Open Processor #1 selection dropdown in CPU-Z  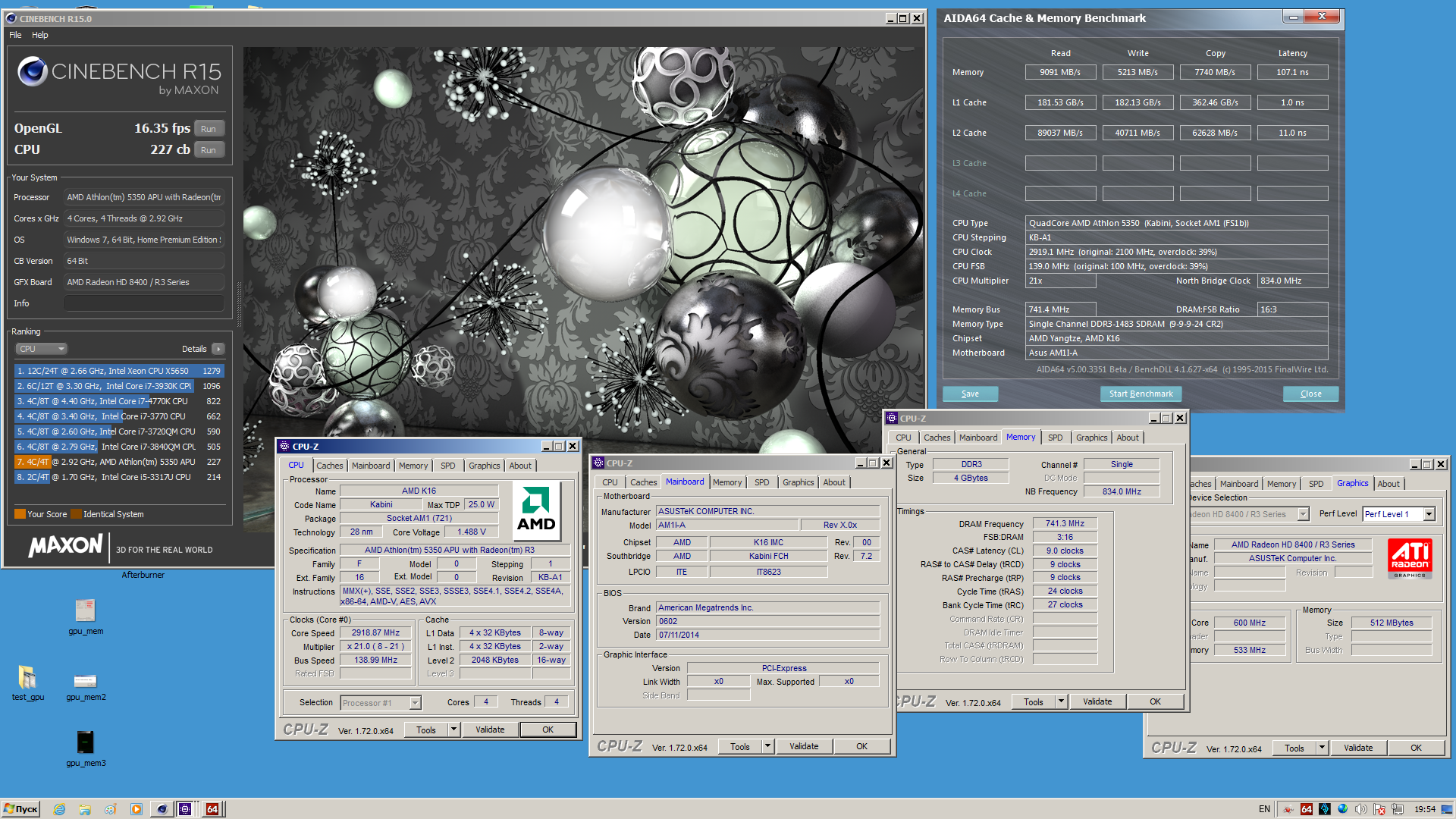pos(415,703)
